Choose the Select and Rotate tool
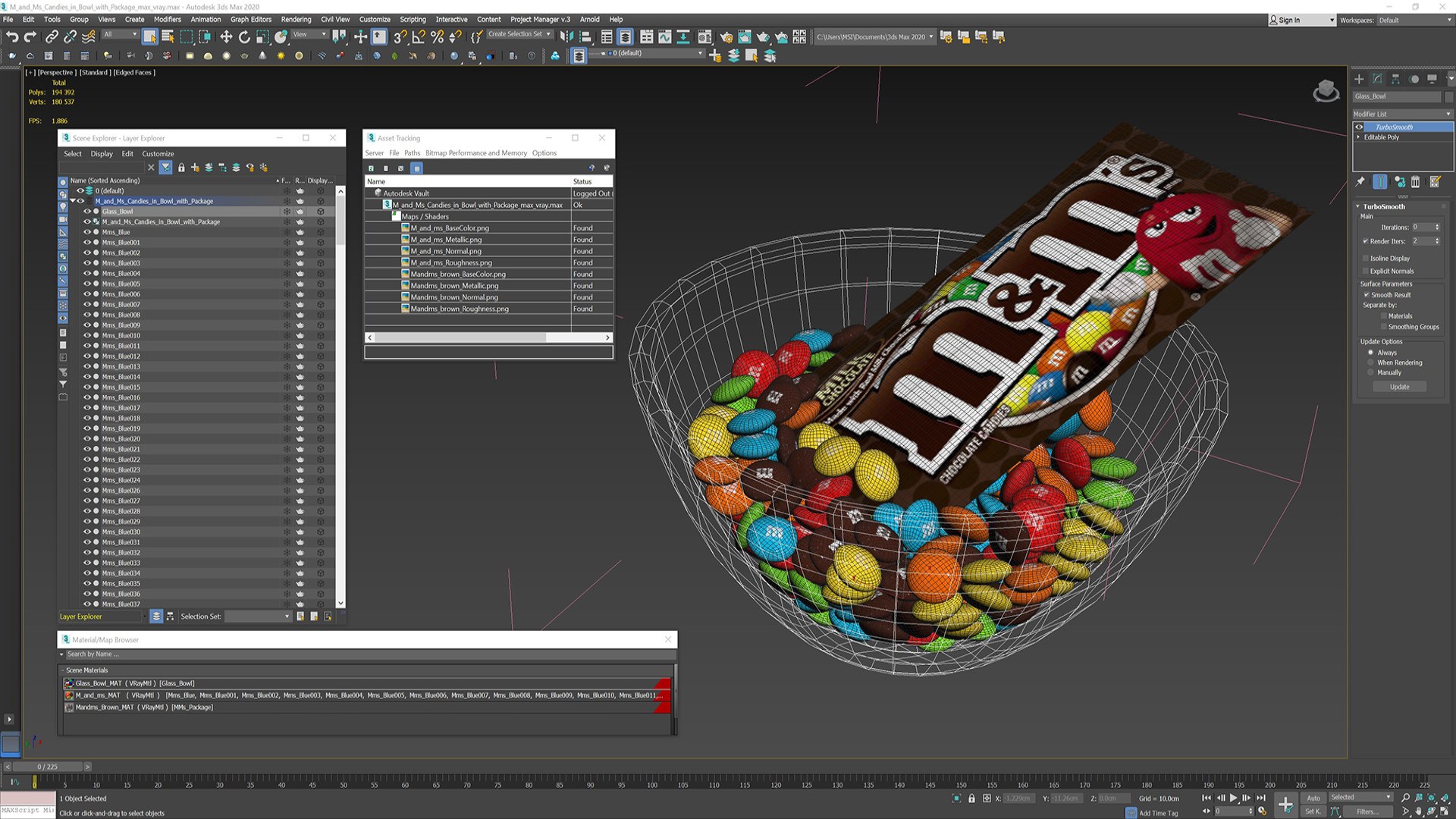The height and width of the screenshot is (819, 1456). pos(244,36)
